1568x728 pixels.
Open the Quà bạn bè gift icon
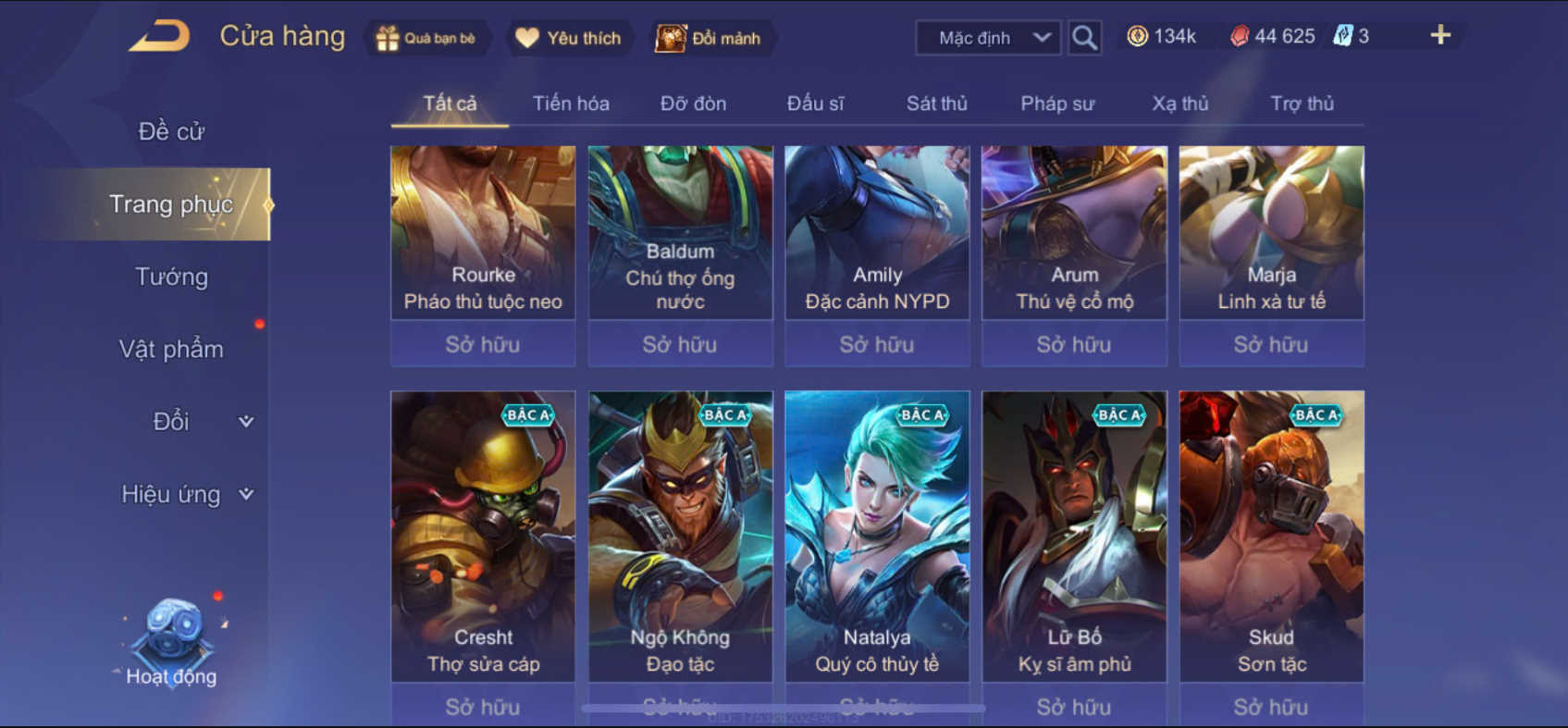coord(387,38)
